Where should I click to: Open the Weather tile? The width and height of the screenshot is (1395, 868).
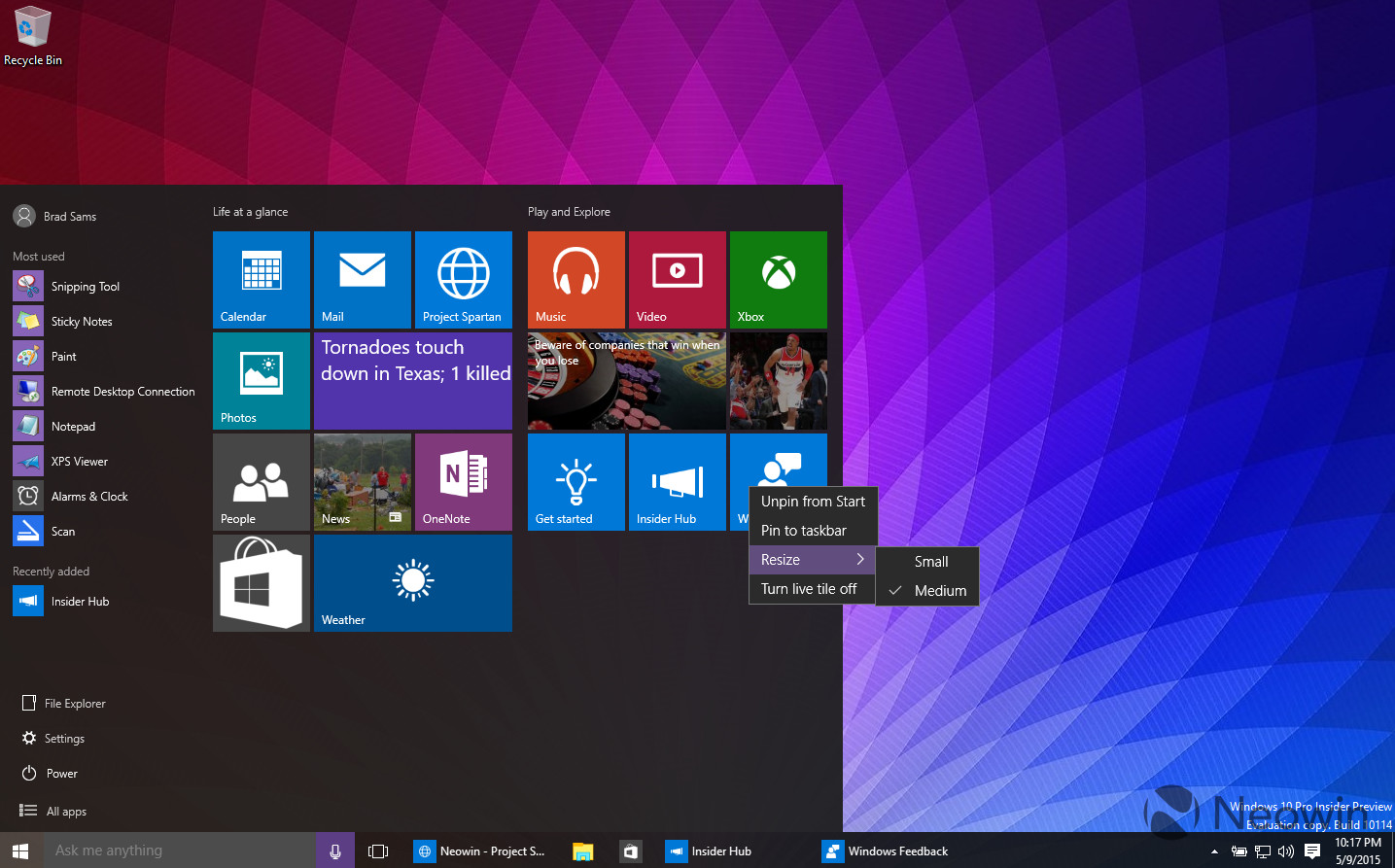pos(413,583)
